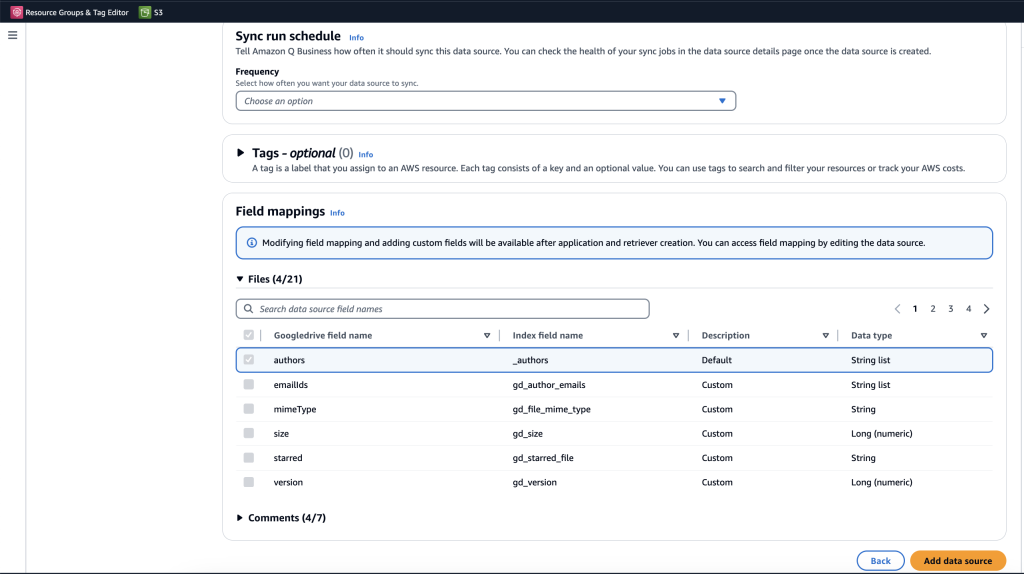Click the info circle icon in the notice banner

pos(251,243)
